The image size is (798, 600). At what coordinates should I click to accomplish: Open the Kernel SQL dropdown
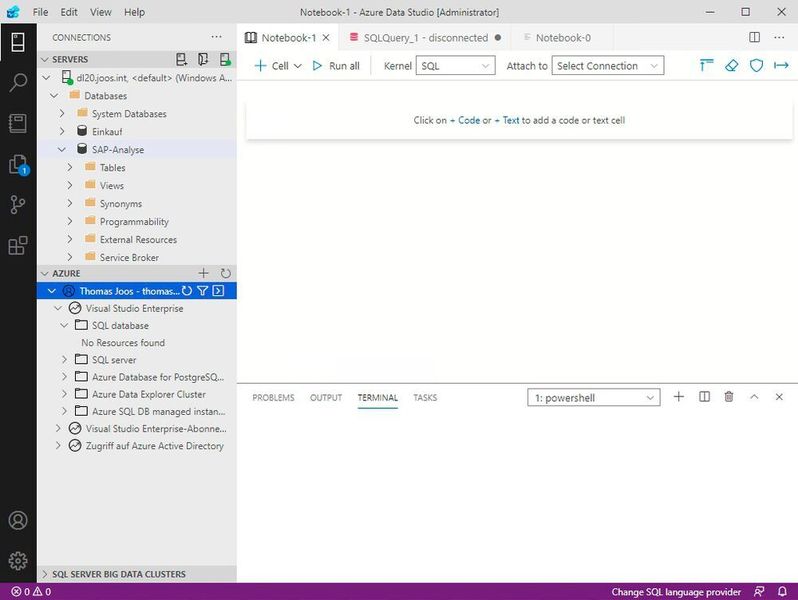coord(455,66)
